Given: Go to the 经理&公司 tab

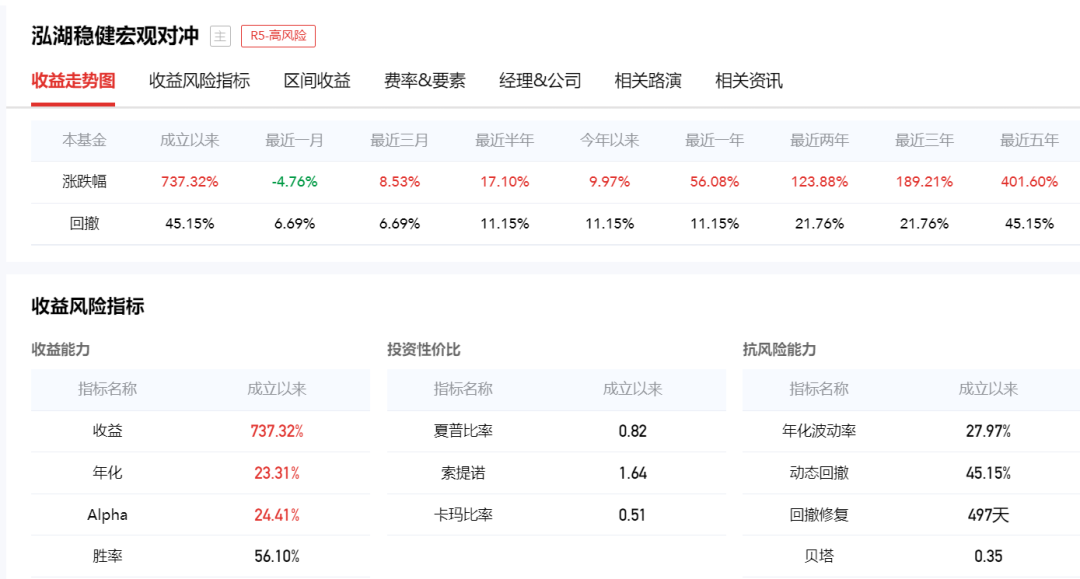Looking at the screenshot, I should [540, 81].
